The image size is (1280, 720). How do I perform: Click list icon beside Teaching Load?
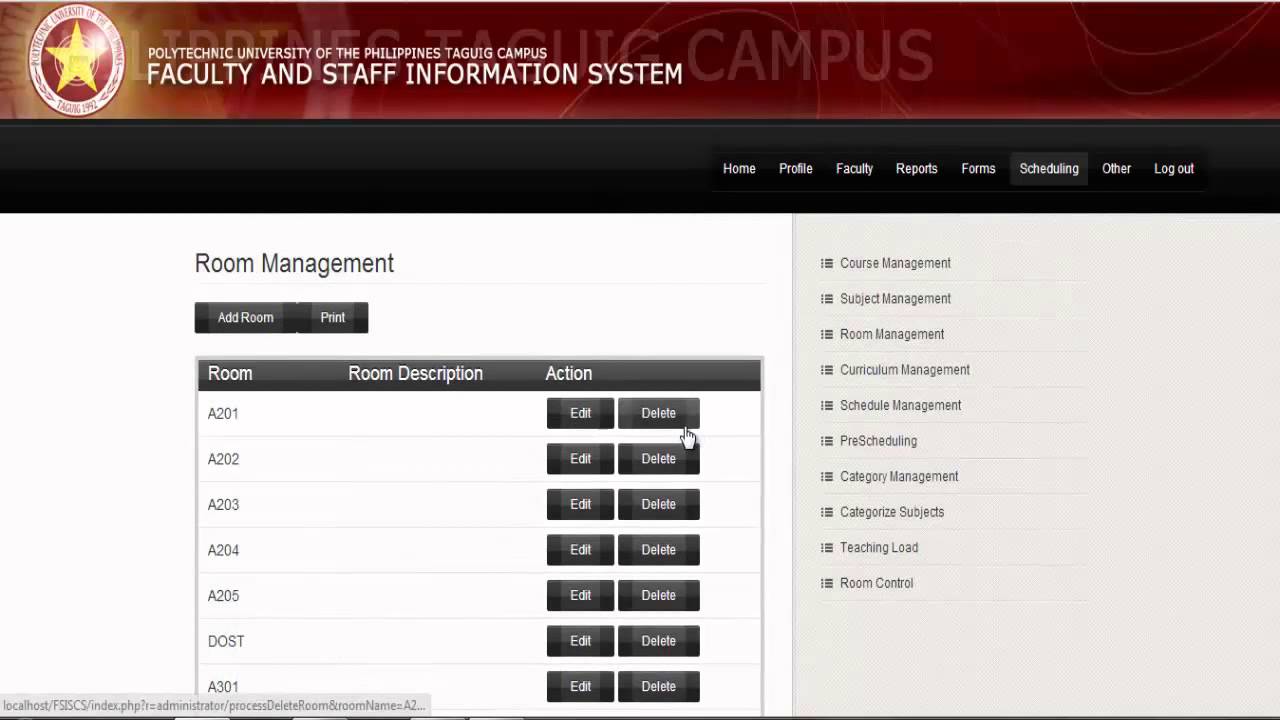tap(827, 547)
